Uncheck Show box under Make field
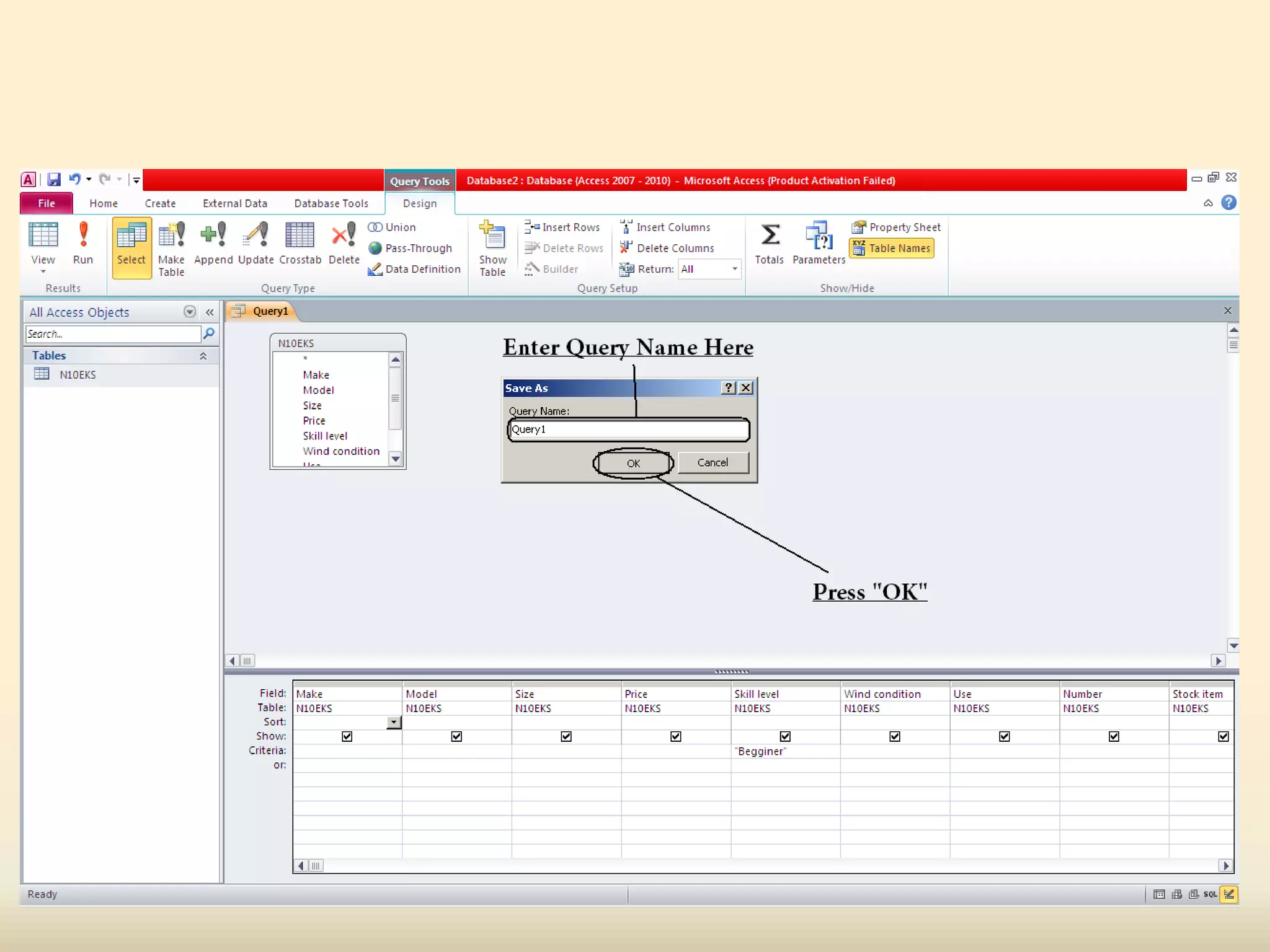This screenshot has height=952, width=1270. tap(347, 736)
